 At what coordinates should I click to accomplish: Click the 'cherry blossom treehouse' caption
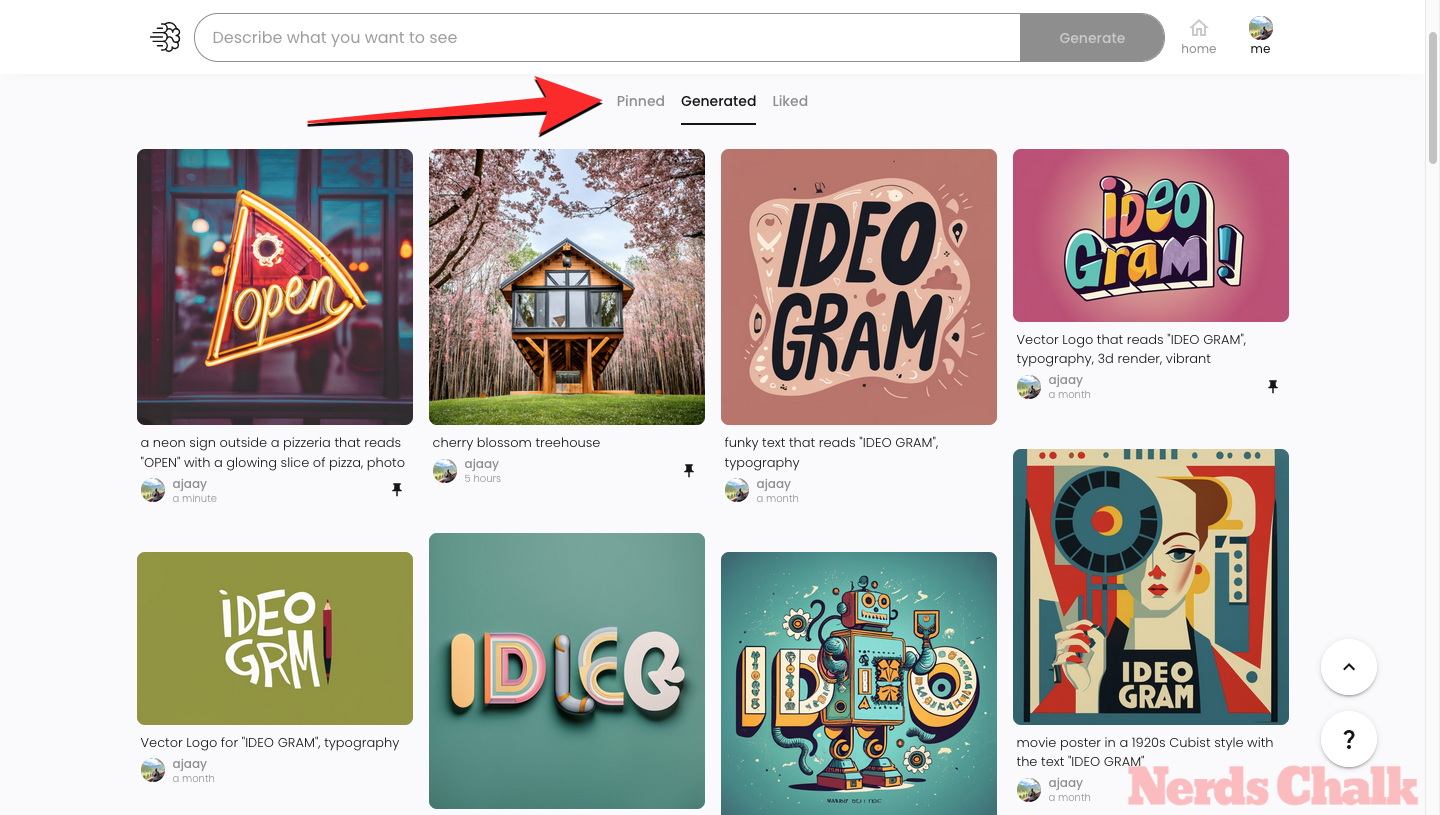coord(516,443)
